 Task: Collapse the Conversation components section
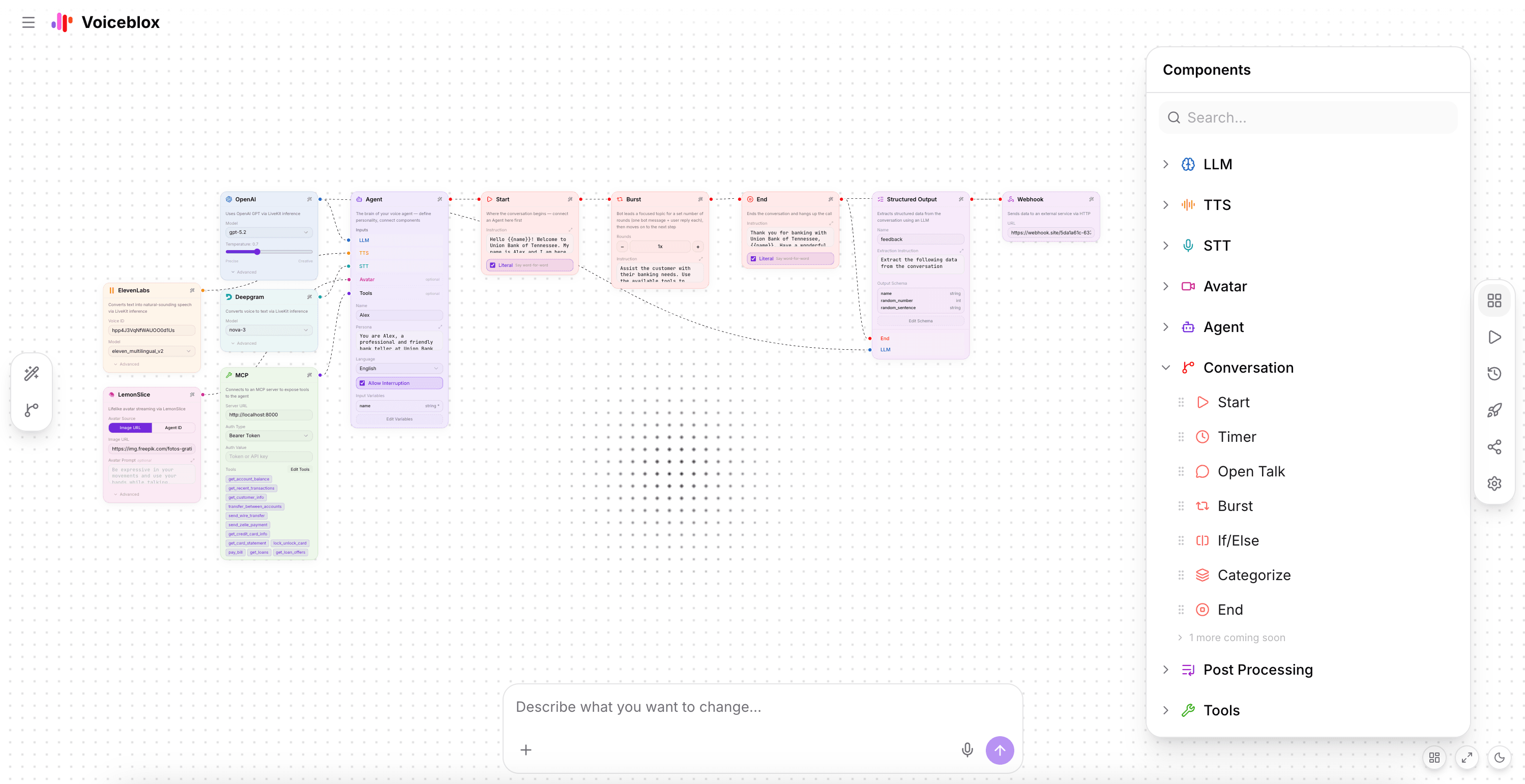click(x=1166, y=368)
